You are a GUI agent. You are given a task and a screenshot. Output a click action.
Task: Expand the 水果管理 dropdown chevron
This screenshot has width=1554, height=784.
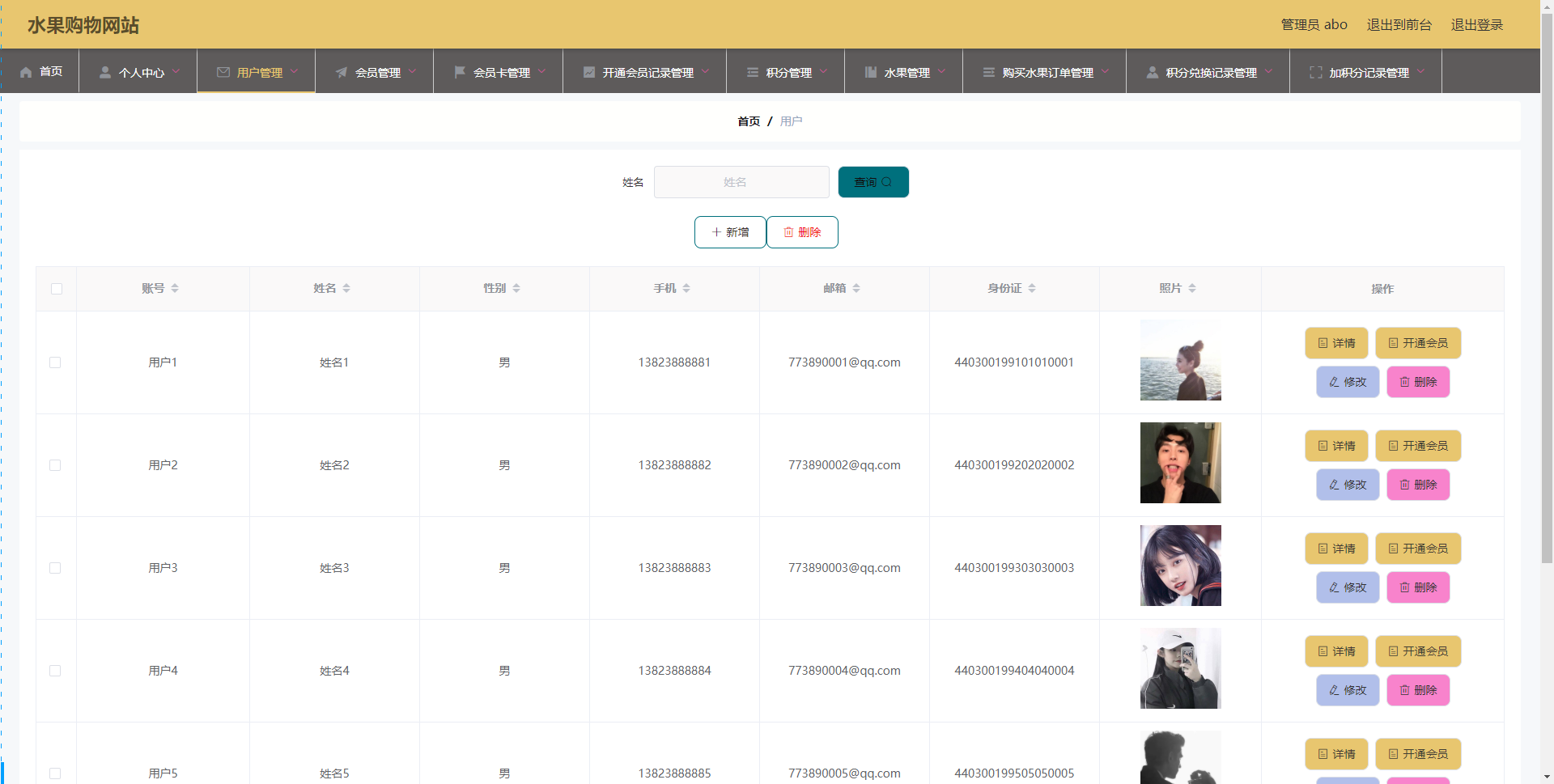[x=941, y=71]
